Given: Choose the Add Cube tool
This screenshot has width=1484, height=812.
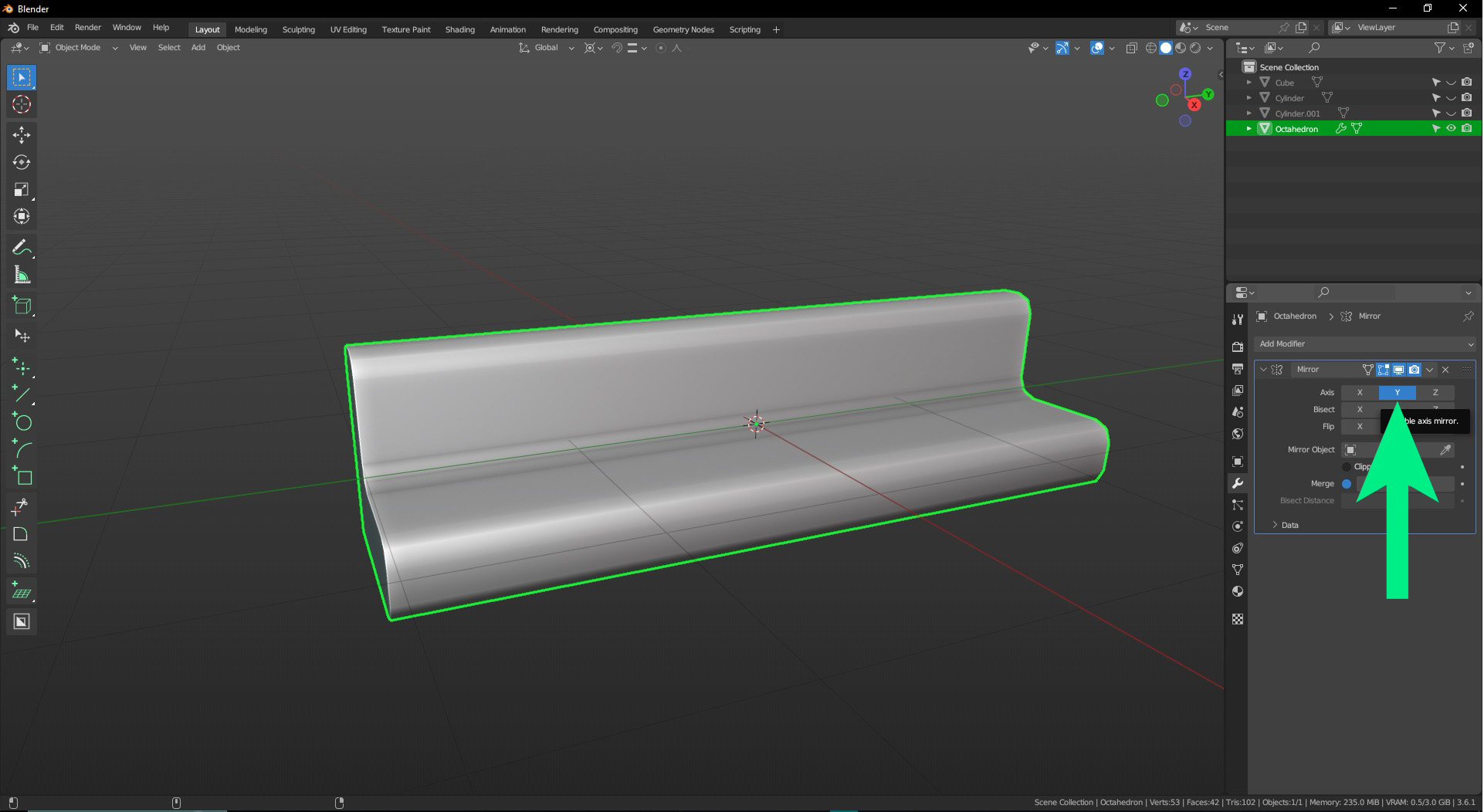Looking at the screenshot, I should tap(22, 306).
